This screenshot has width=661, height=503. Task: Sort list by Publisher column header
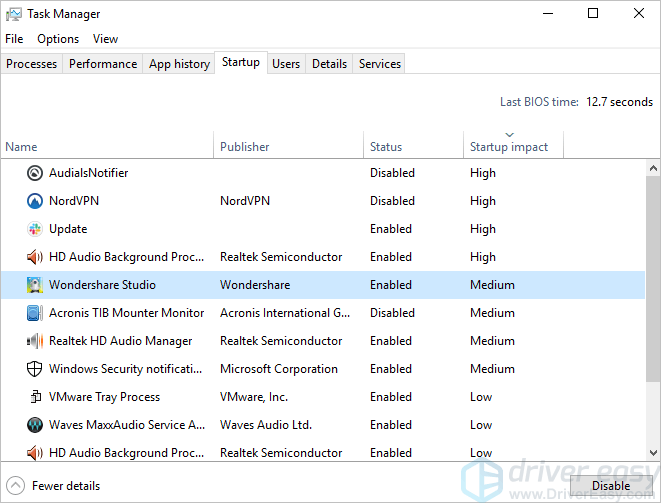245,147
